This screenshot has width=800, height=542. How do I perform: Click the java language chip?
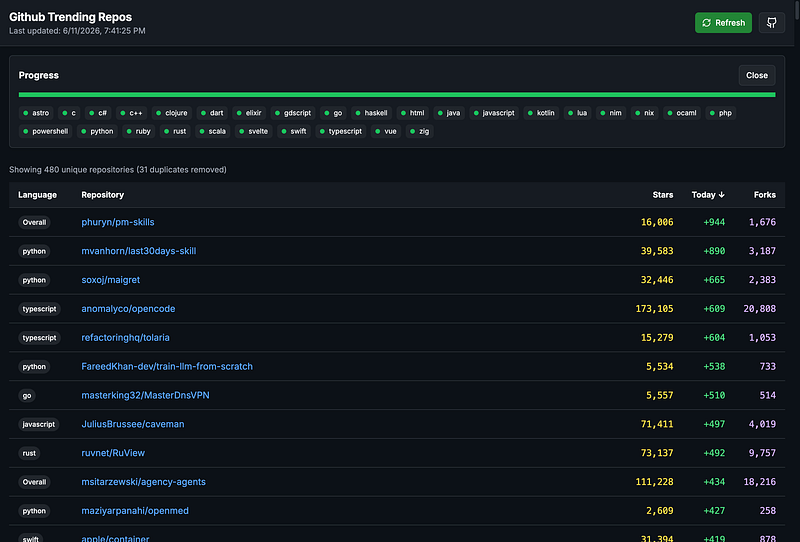(448, 113)
